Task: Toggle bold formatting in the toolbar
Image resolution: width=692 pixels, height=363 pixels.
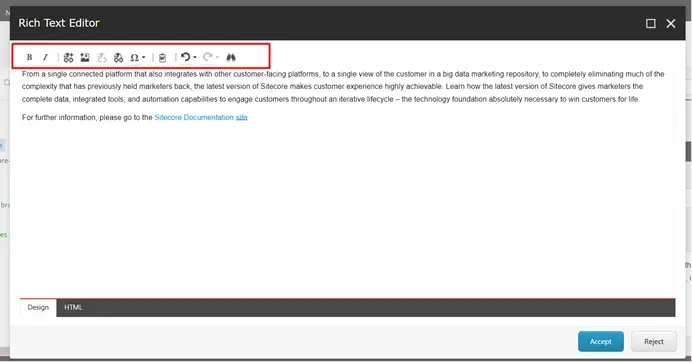Action: 29,57
